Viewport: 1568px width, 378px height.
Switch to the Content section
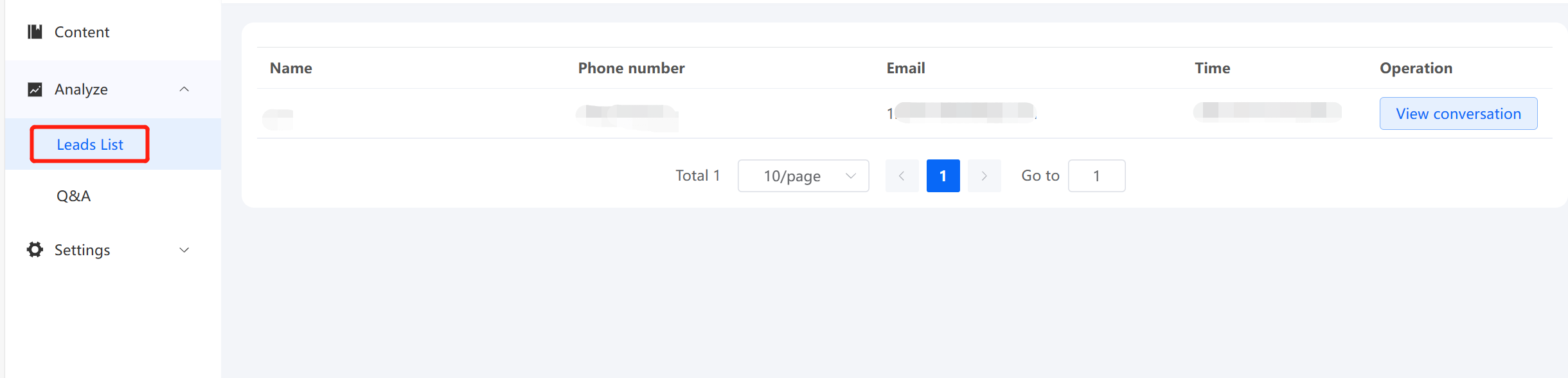click(82, 31)
